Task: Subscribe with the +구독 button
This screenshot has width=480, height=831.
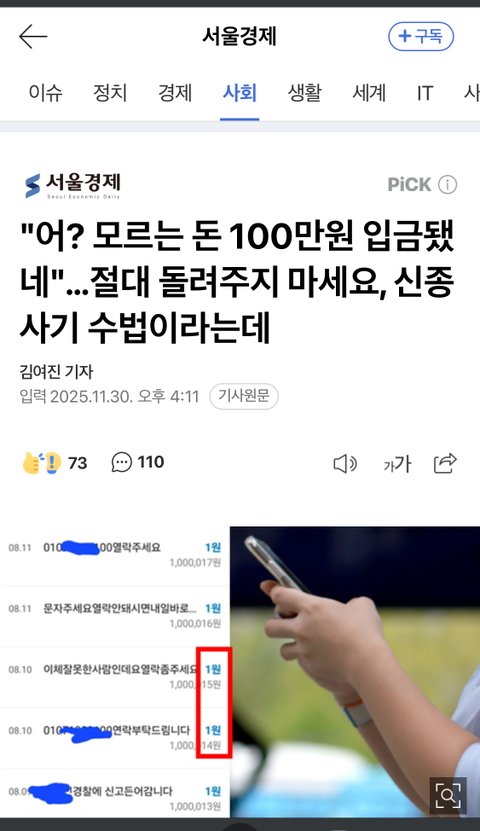Action: tap(421, 36)
